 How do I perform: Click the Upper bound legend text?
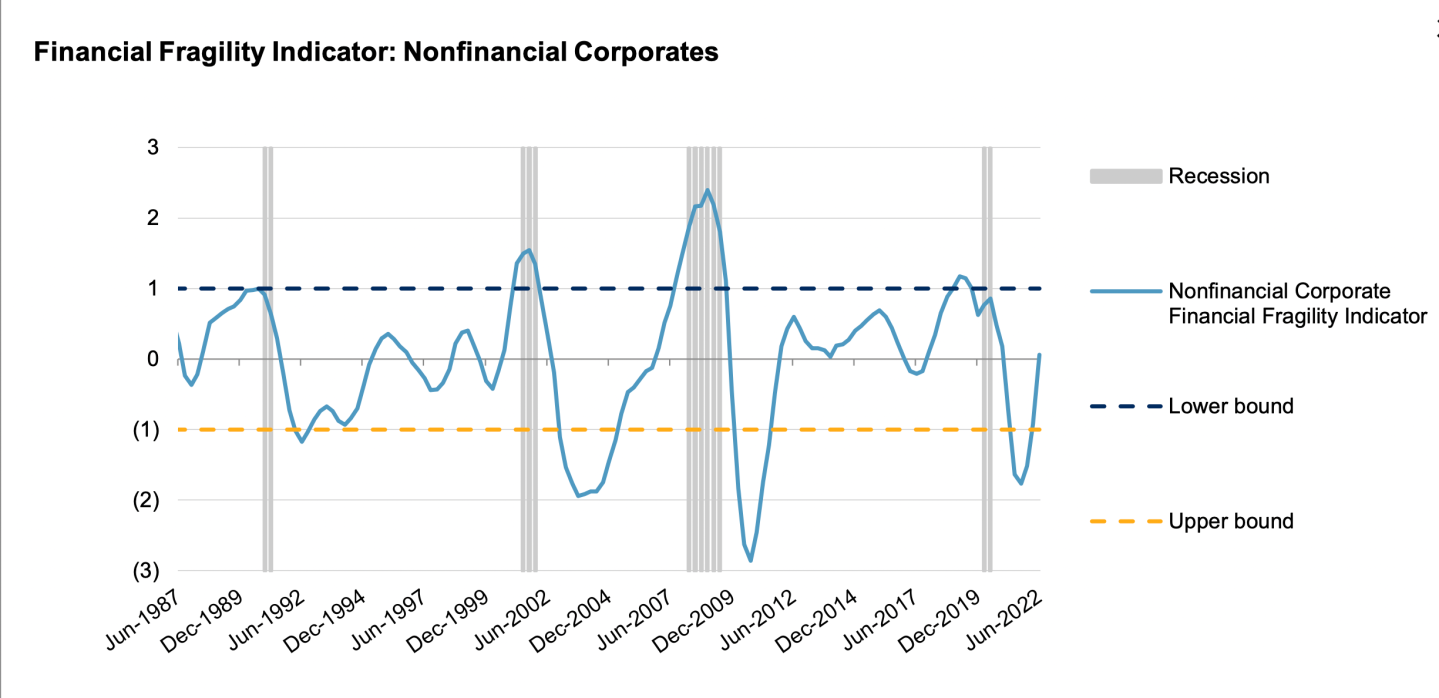coord(1230,521)
